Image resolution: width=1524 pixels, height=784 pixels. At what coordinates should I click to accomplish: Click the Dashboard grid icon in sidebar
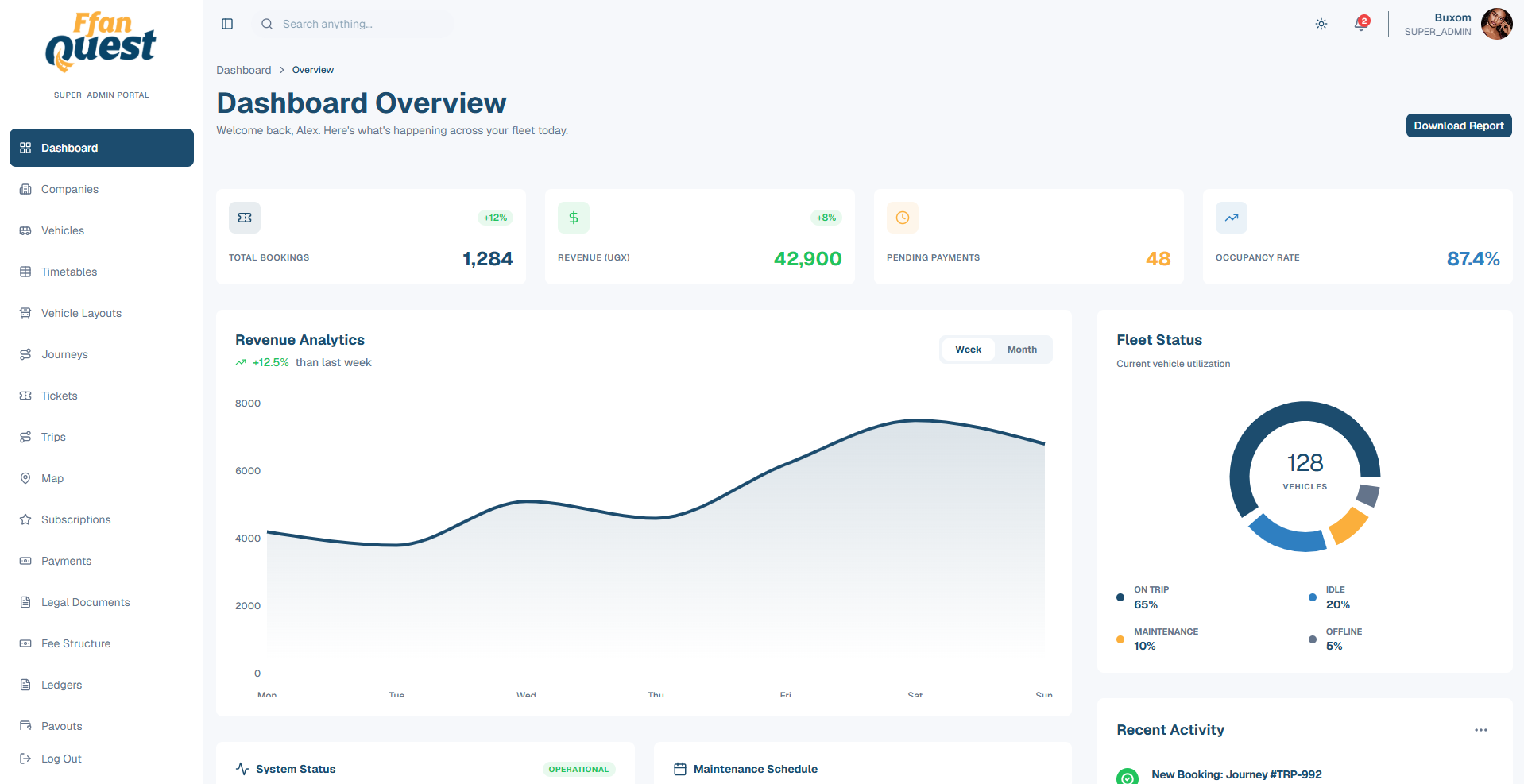coord(25,148)
